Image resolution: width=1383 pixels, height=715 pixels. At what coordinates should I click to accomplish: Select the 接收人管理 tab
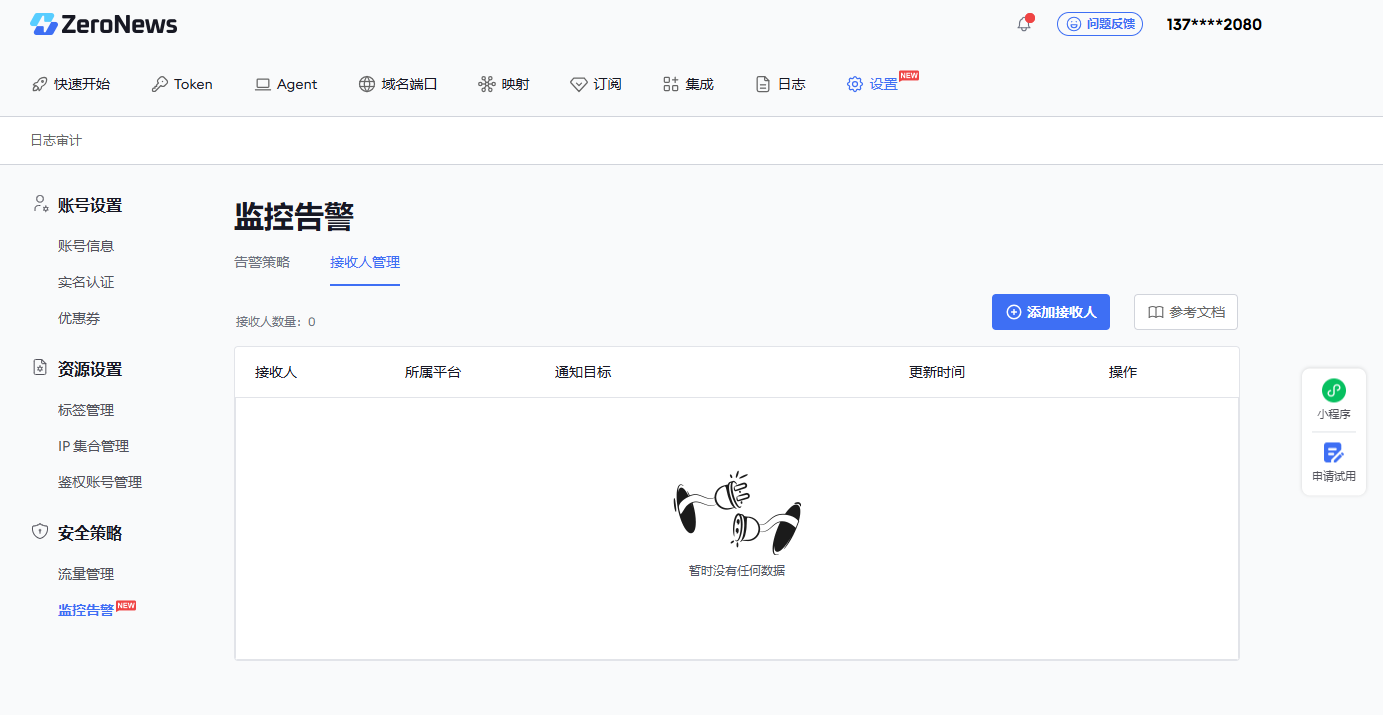point(365,262)
